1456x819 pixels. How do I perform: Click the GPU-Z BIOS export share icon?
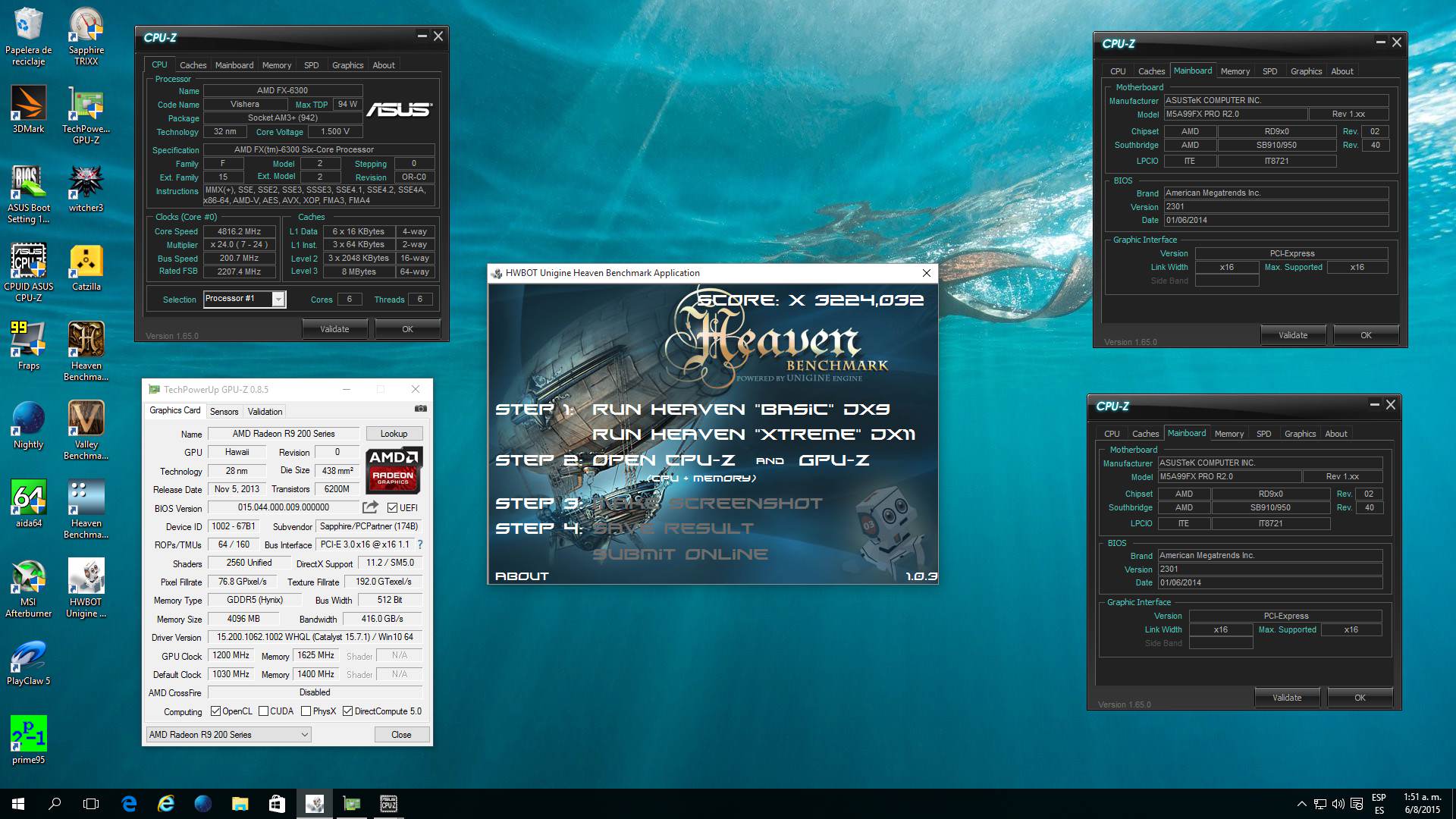(370, 507)
